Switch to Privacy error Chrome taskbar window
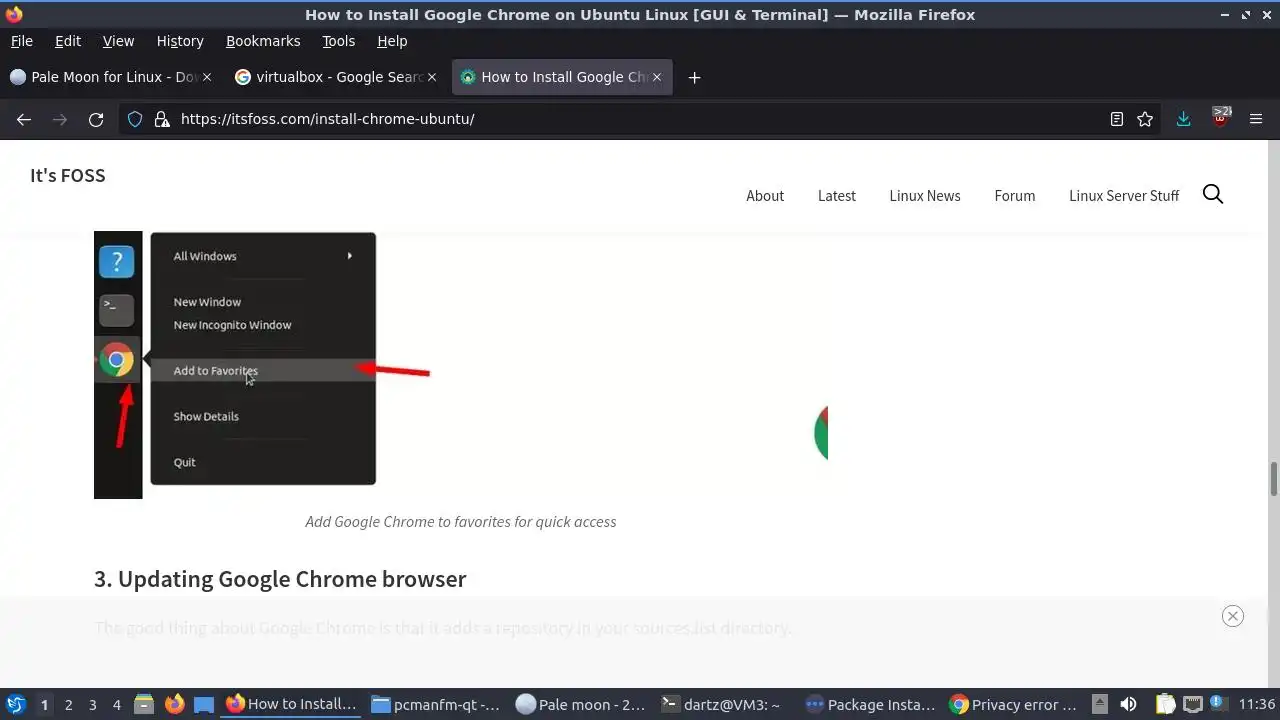This screenshot has width=1280, height=720. point(1013,705)
